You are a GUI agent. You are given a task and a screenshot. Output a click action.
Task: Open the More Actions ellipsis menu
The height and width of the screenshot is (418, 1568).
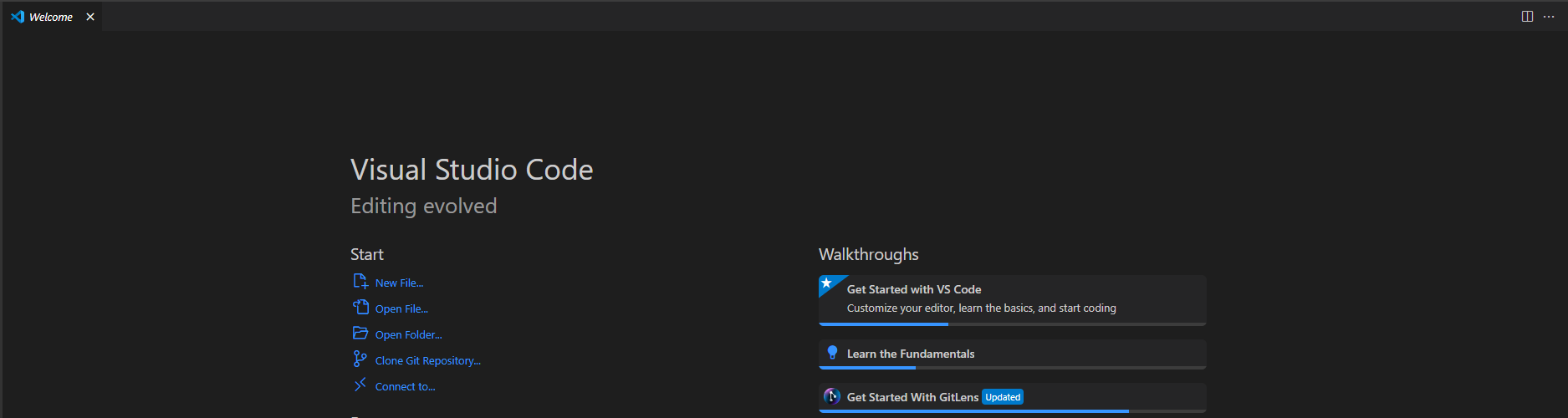(1549, 17)
